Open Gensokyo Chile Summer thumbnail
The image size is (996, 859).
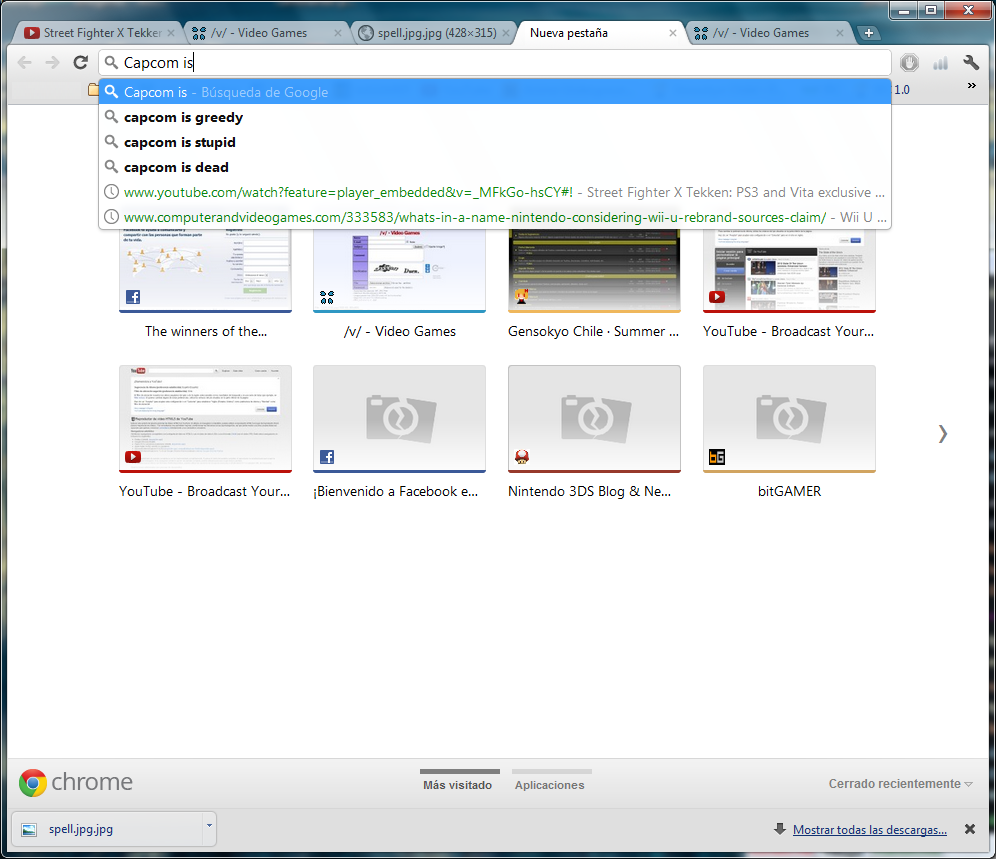[x=595, y=270]
